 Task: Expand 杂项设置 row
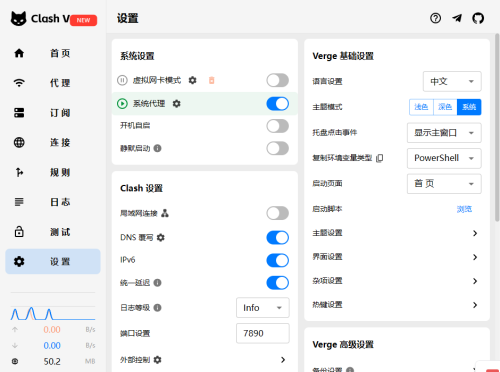[396, 281]
